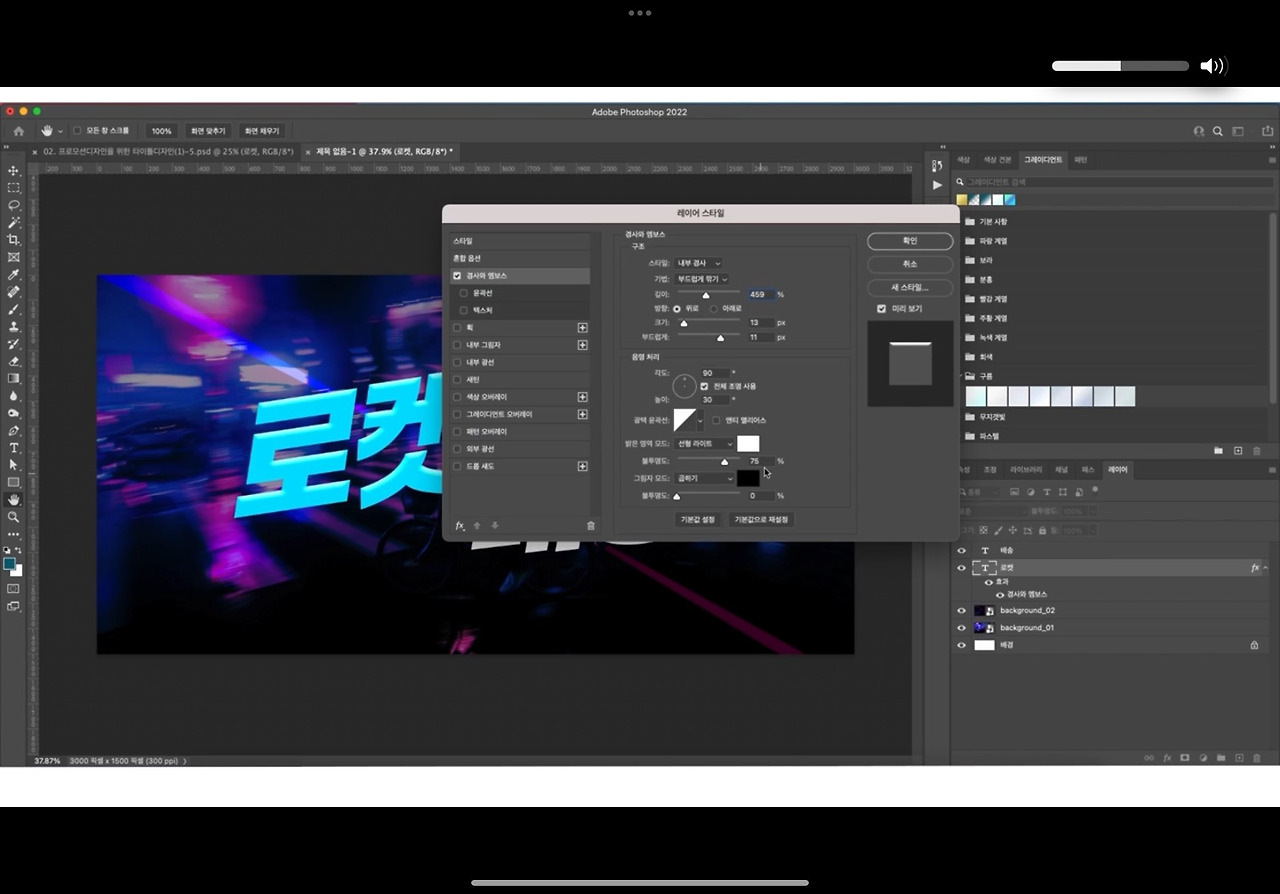This screenshot has height=894, width=1280.
Task: Hide the 배경 layer
Action: 962,645
